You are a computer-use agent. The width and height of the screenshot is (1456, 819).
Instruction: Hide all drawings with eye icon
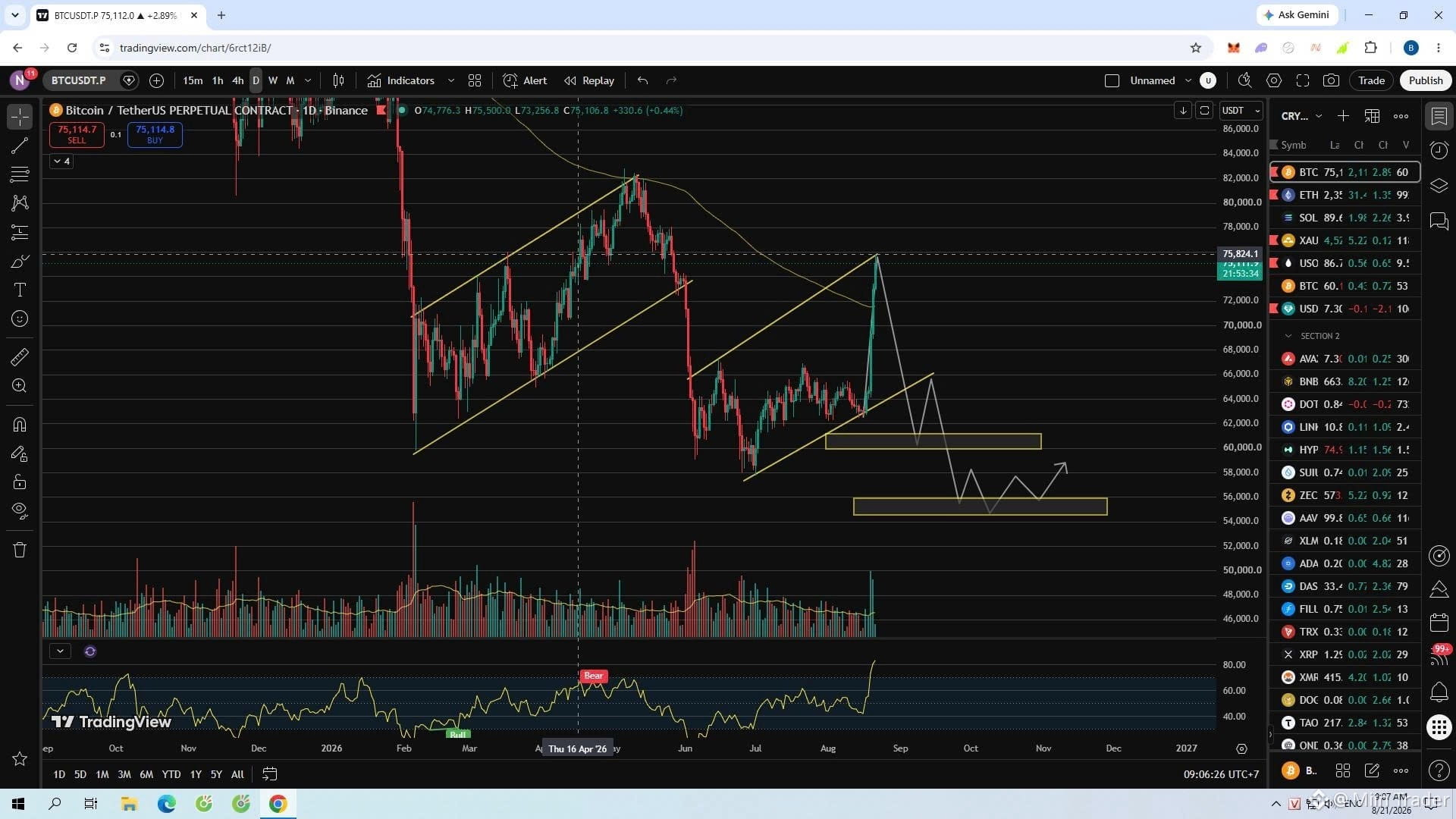click(20, 511)
